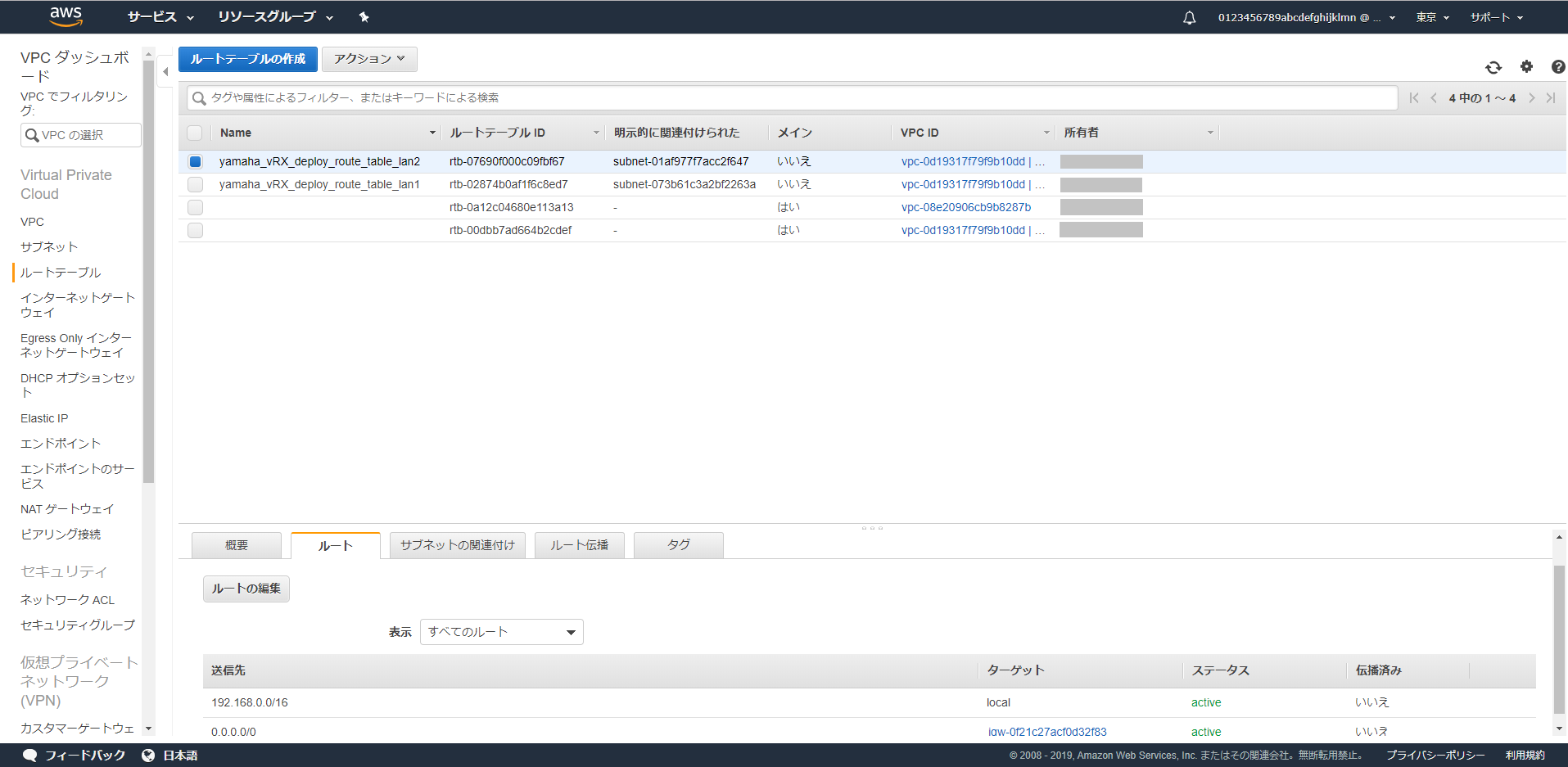This screenshot has width=1568, height=767.
Task: Click the tag and attribute filter search field
Action: [791, 98]
